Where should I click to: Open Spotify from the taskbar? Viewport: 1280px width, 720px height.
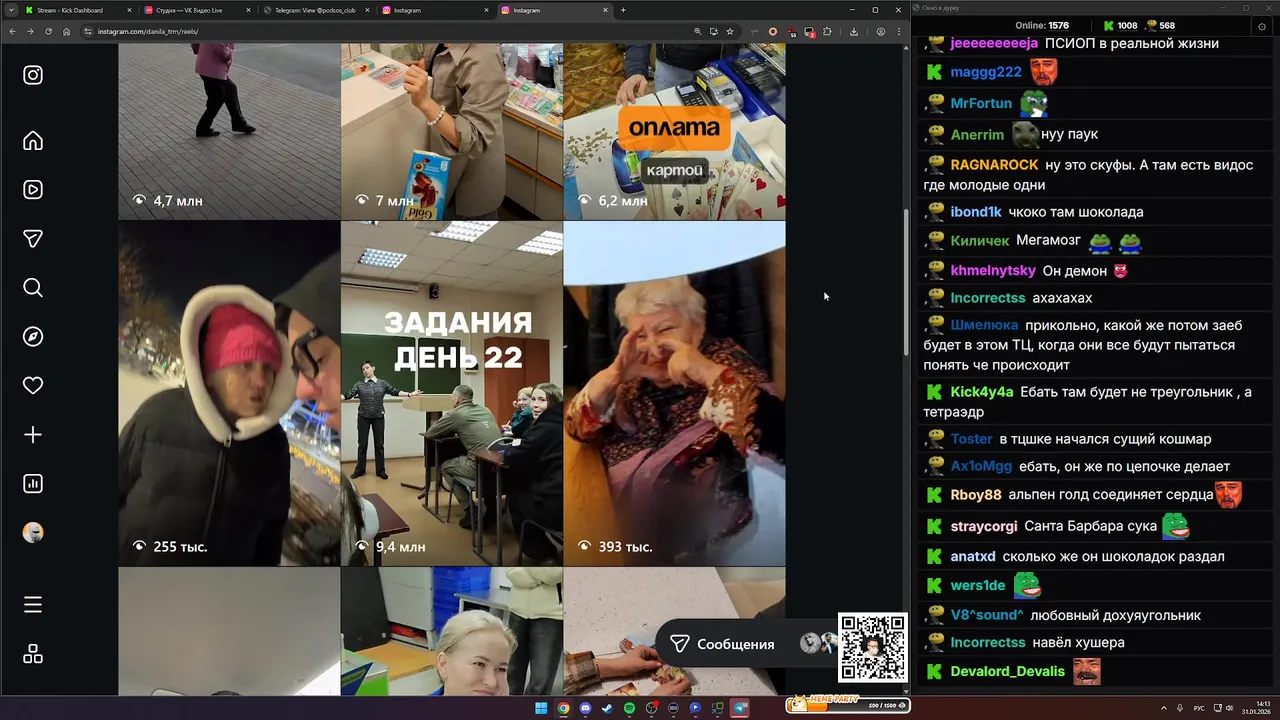tap(629, 708)
